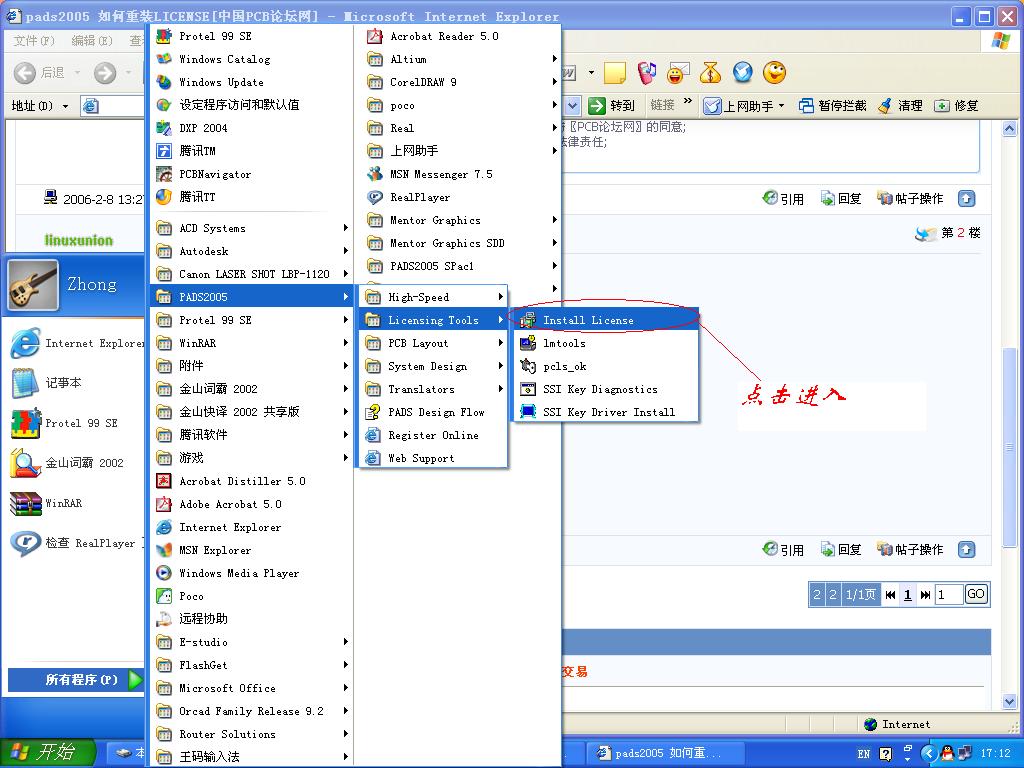The height and width of the screenshot is (768, 1024).
Task: Click Protel 99 SE icon at top of programs list
Action: (x=164, y=36)
